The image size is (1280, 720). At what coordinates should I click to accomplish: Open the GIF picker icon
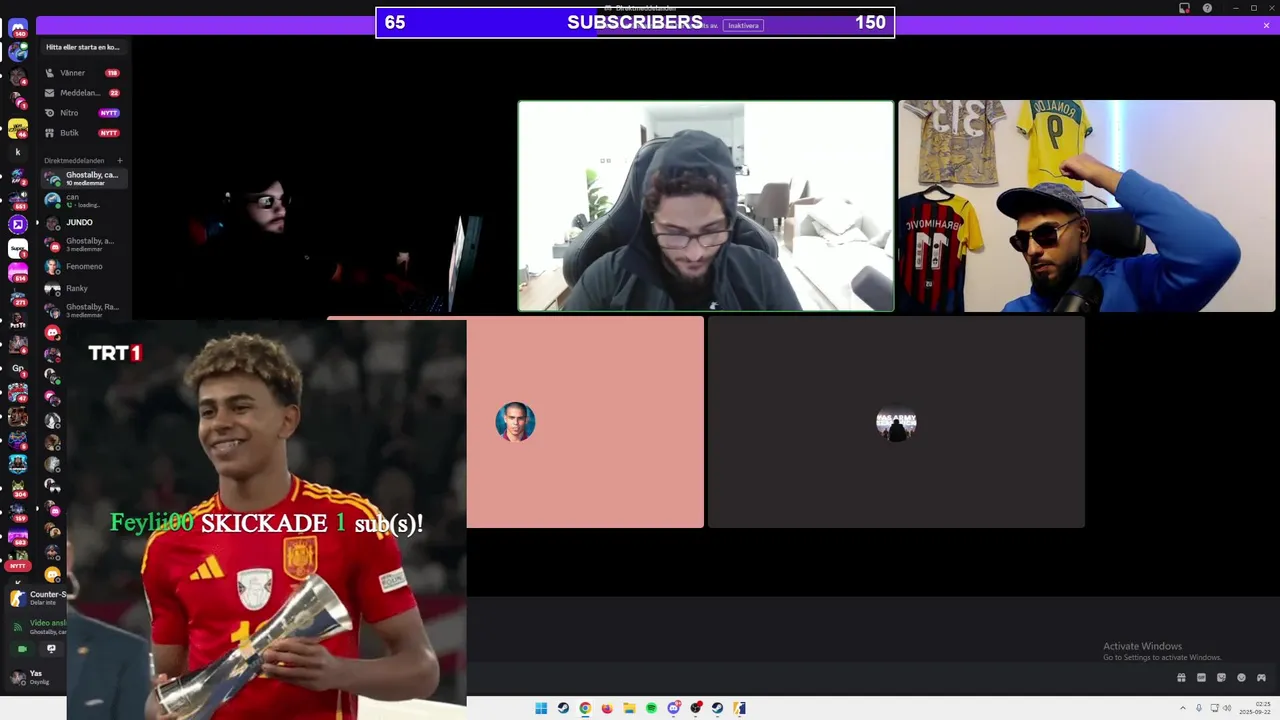[1201, 677]
